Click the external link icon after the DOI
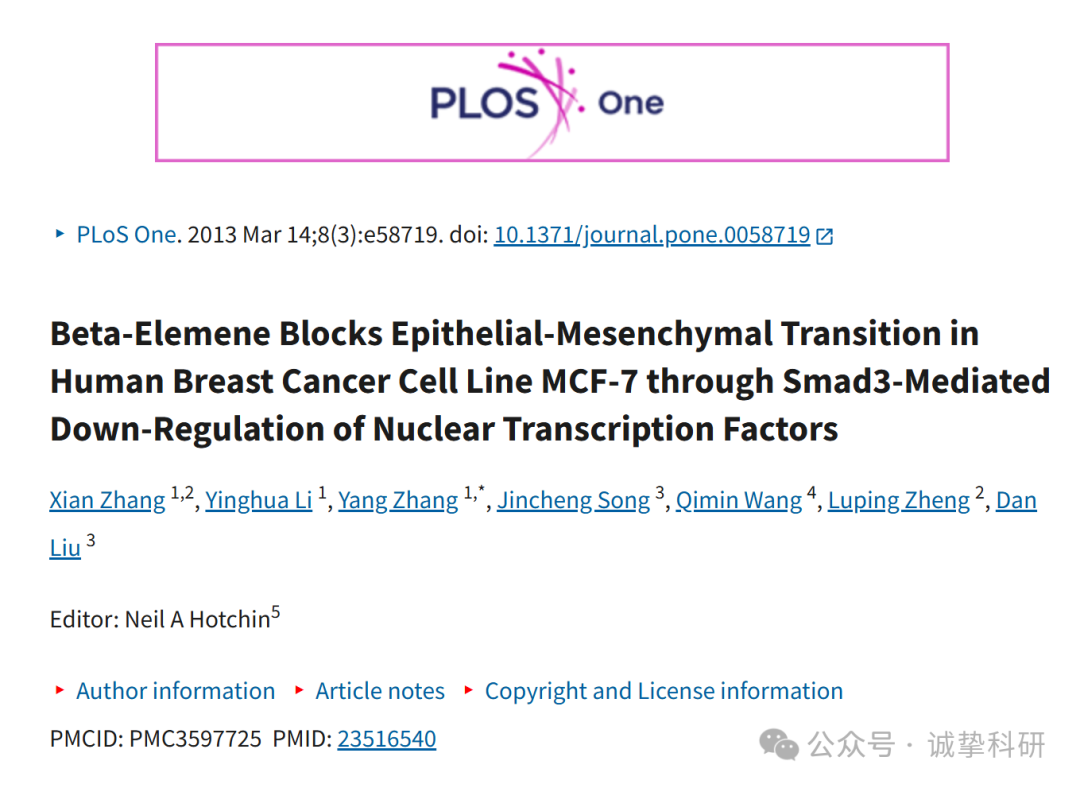 (824, 236)
